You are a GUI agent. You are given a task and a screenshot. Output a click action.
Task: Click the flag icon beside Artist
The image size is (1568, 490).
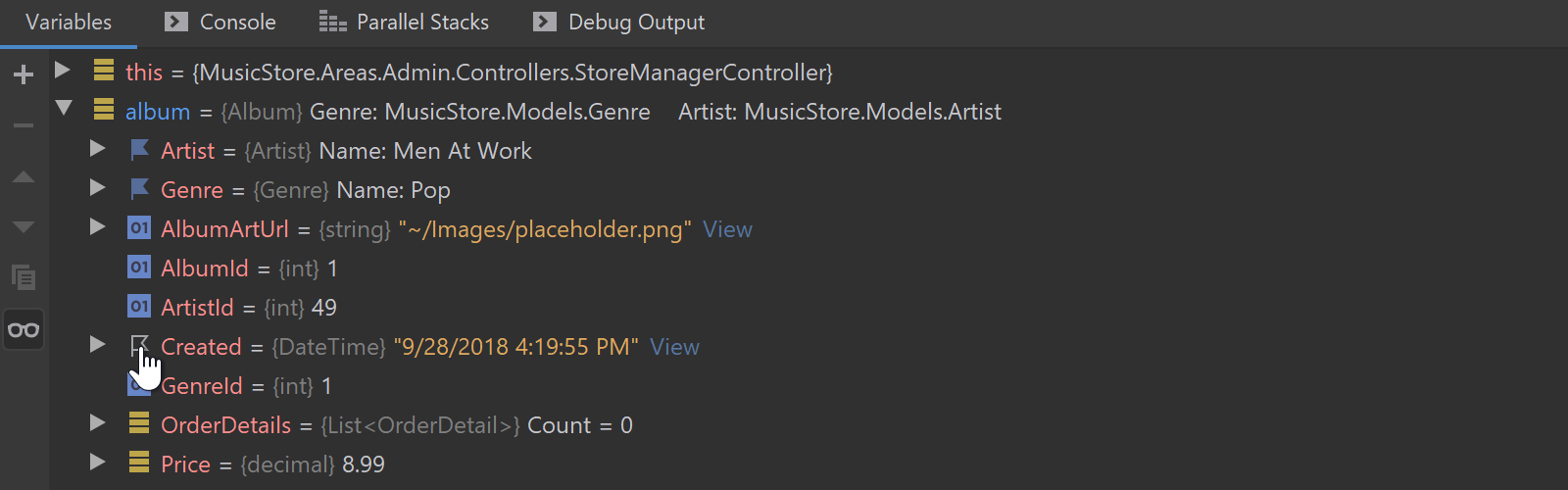[x=139, y=150]
